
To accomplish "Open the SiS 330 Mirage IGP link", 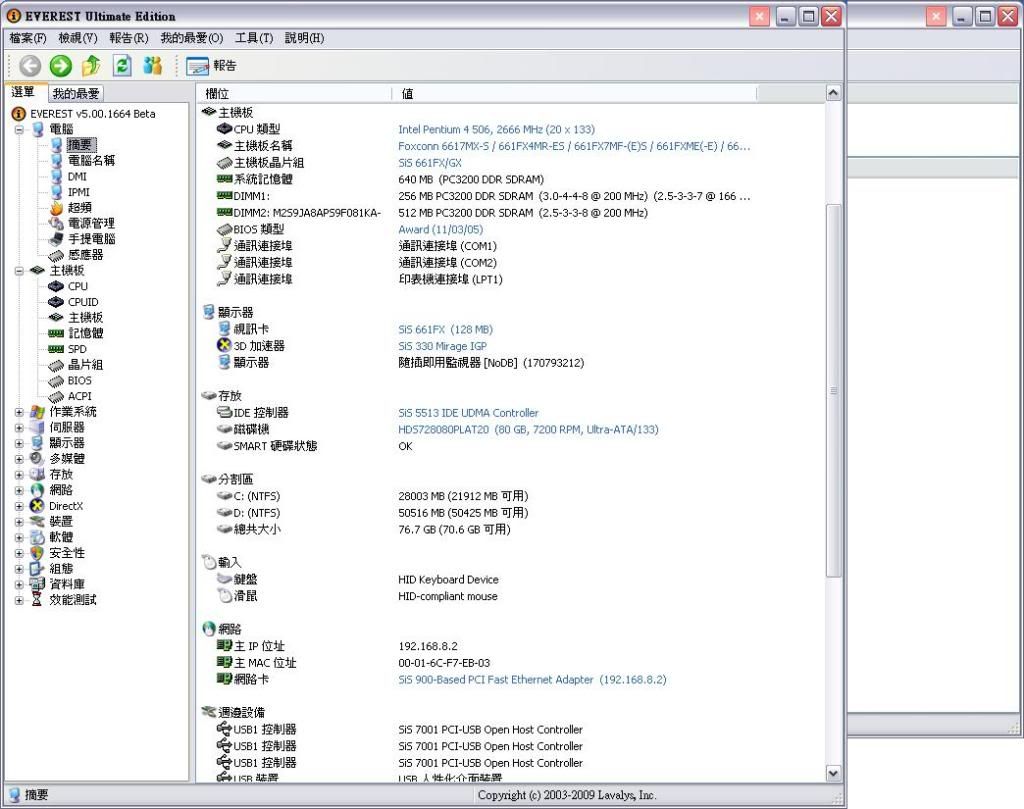I will click(442, 346).
